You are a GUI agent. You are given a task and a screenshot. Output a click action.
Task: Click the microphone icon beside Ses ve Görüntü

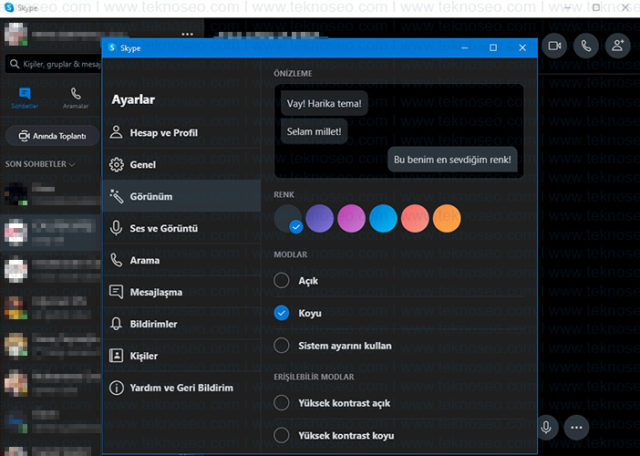pyautogui.click(x=116, y=228)
